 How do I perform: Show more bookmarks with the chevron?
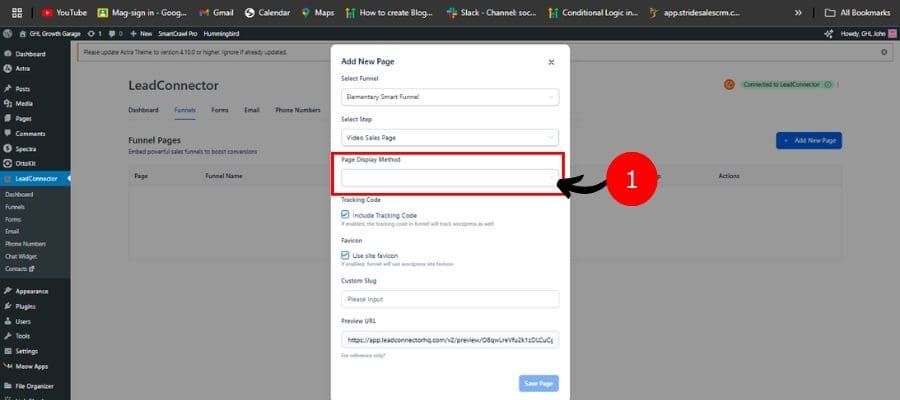(x=798, y=13)
